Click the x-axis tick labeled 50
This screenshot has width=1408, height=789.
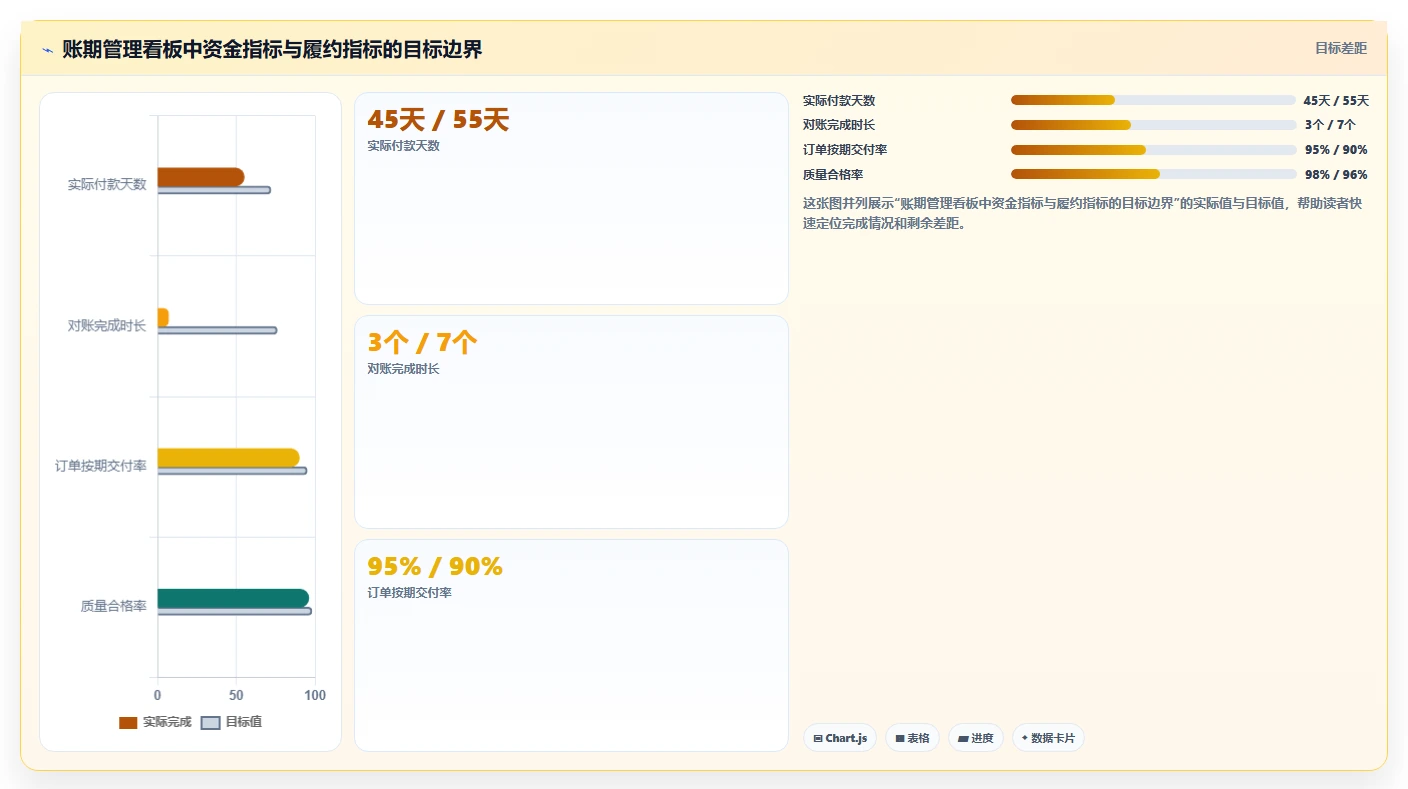[x=236, y=695]
